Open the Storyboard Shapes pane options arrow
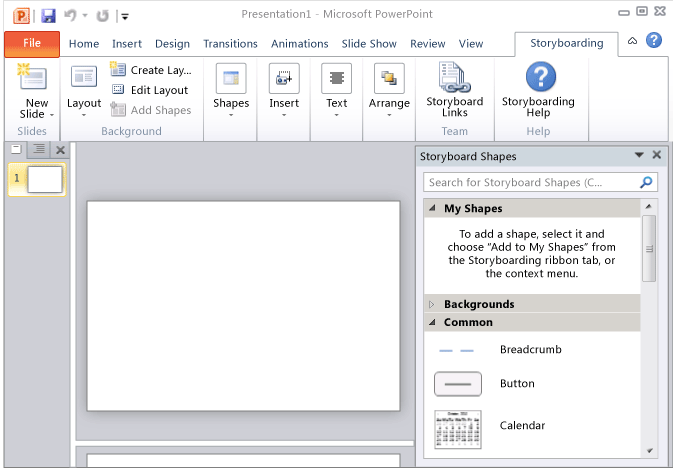 point(639,155)
